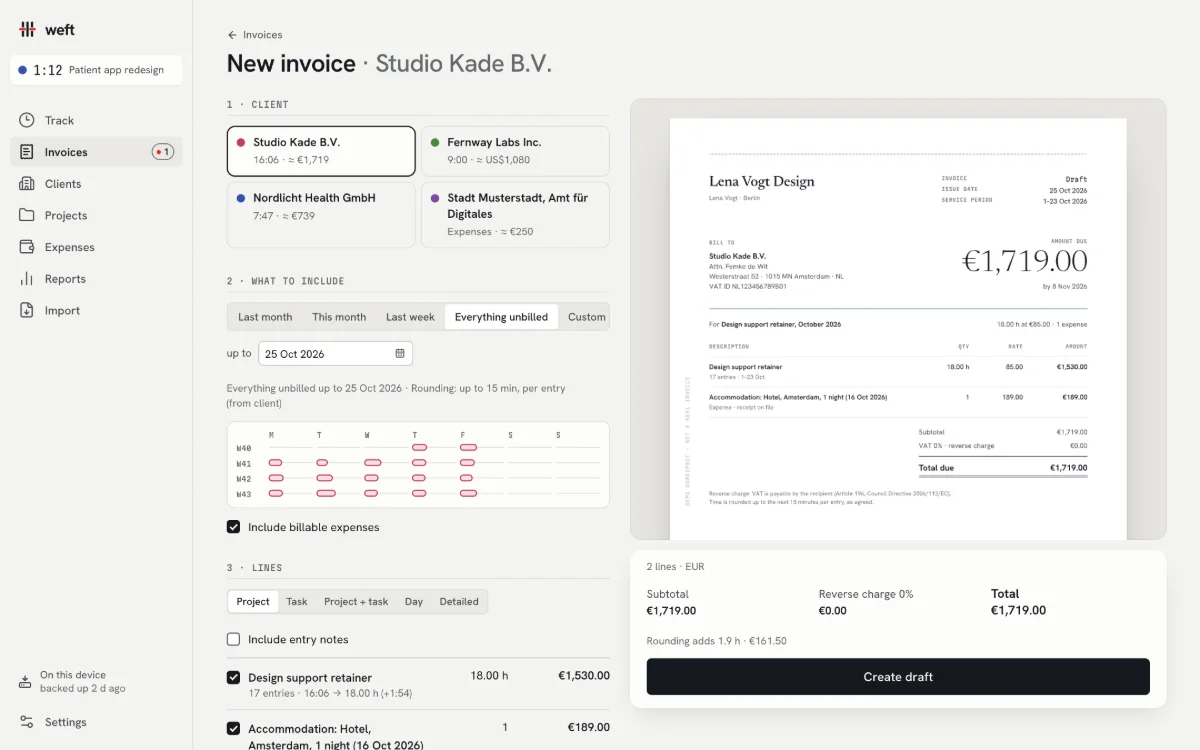Image resolution: width=1200 pixels, height=750 pixels.
Task: Click the 17 entries rounding detail text
Action: [330, 693]
